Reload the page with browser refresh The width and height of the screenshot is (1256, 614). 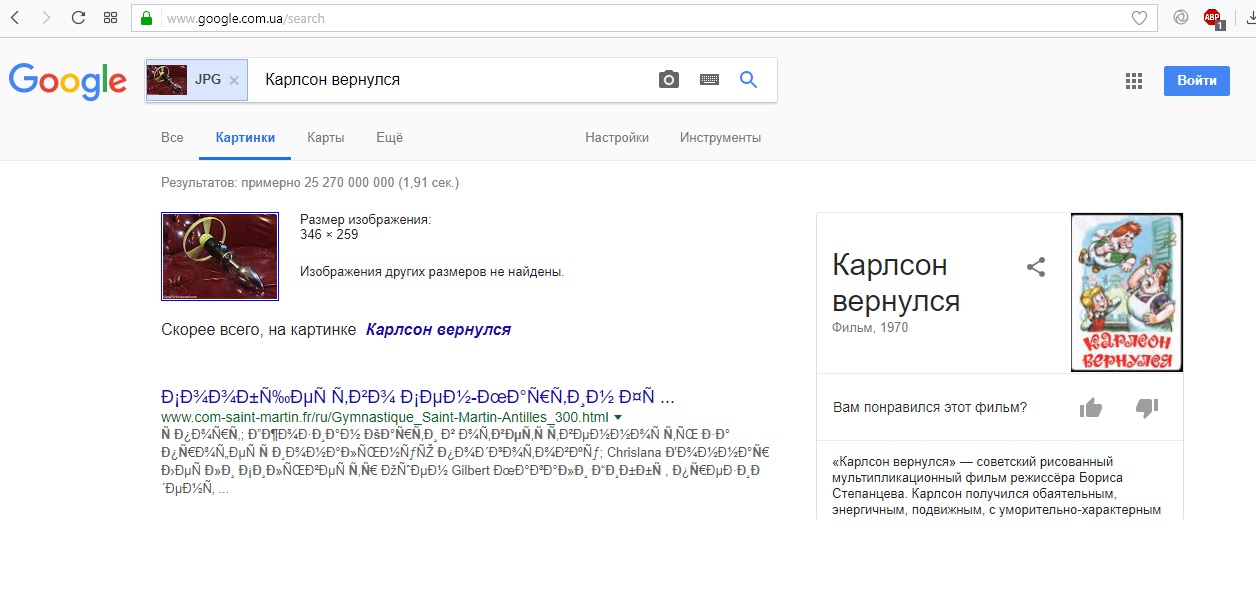(x=78, y=18)
